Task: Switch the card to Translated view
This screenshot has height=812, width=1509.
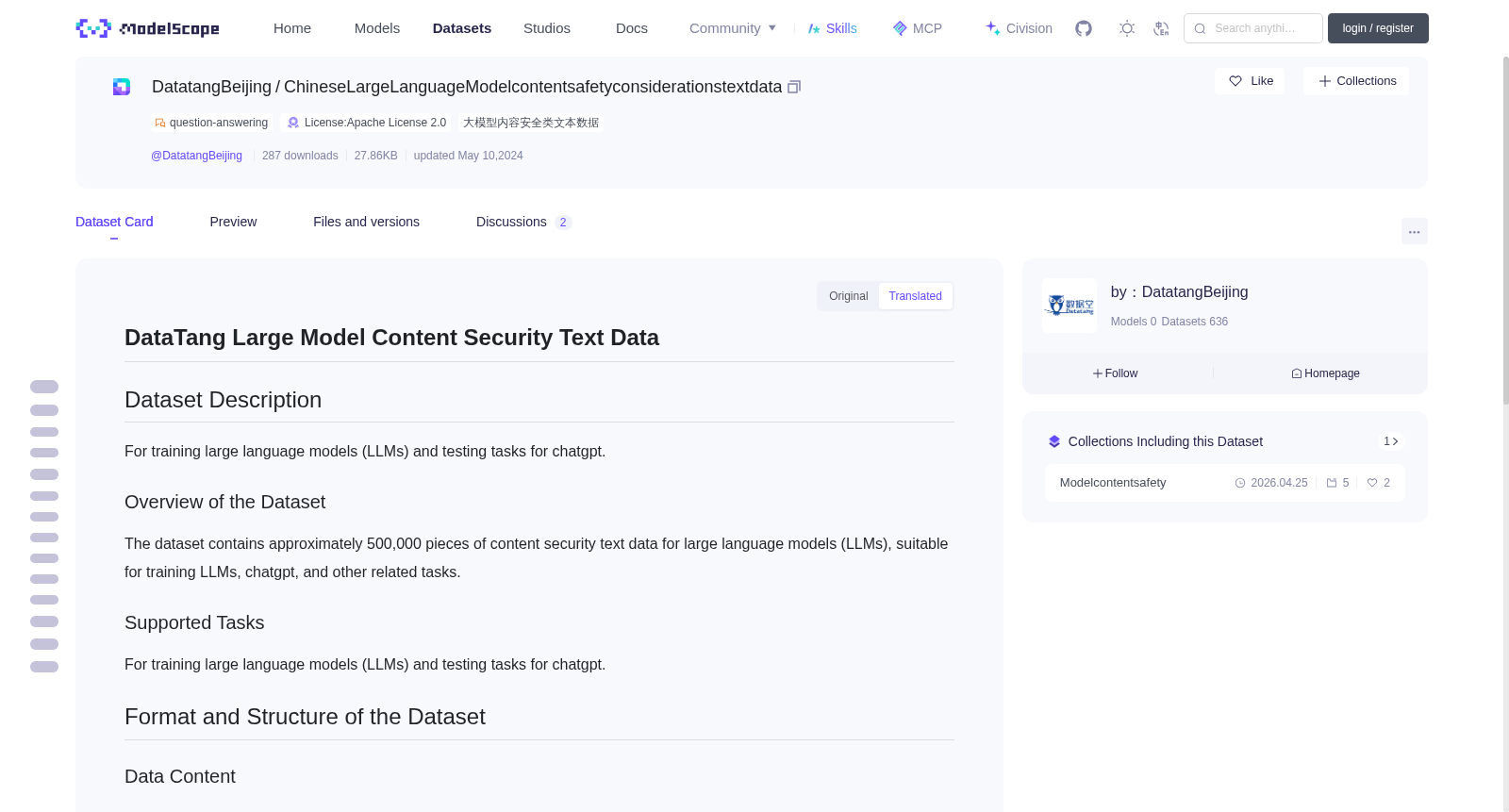Action: tap(915, 296)
